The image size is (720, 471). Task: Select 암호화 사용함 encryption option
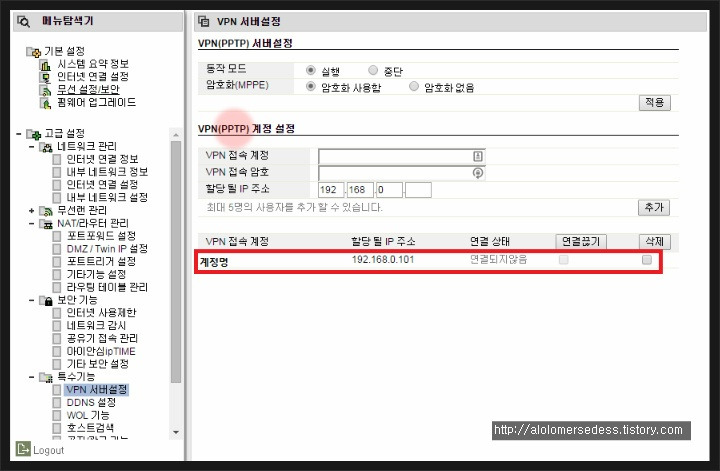coord(311,86)
